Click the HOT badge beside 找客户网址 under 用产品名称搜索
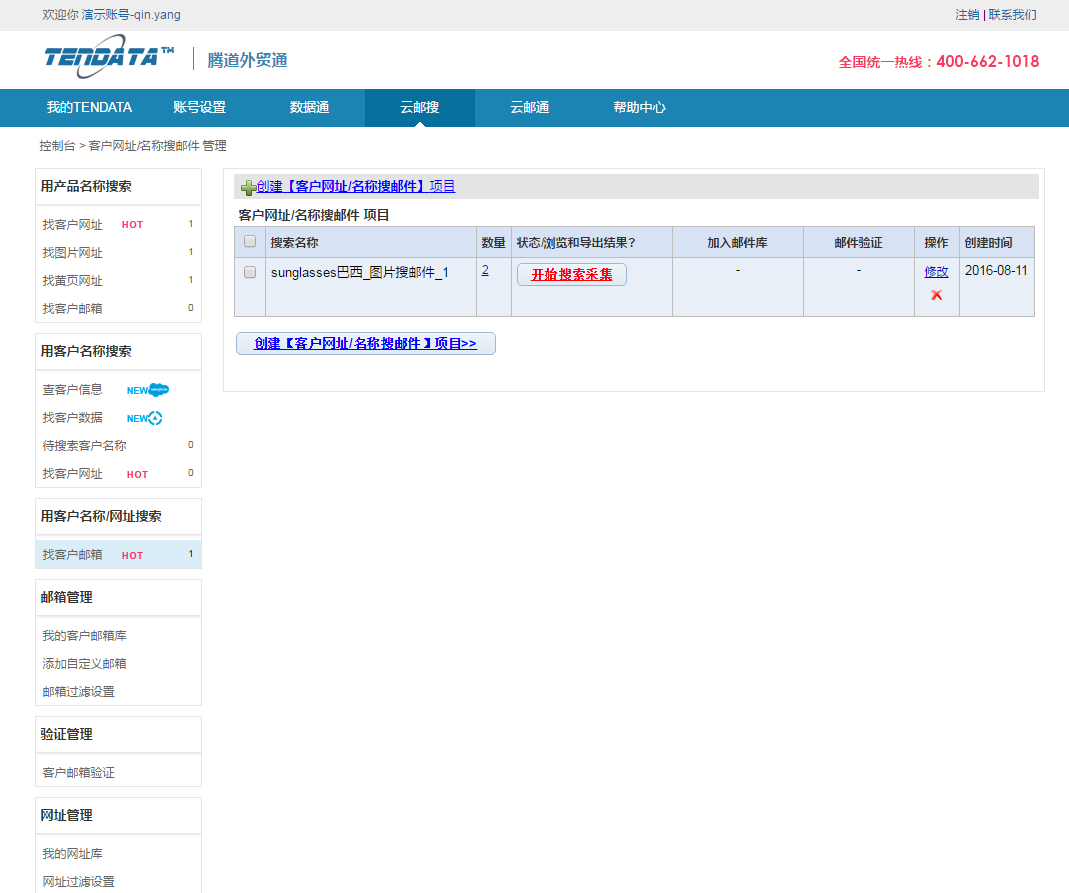This screenshot has width=1069, height=893. coord(132,225)
